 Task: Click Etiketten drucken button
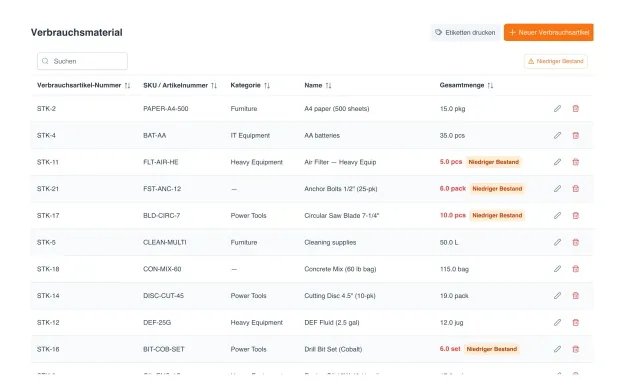[465, 33]
